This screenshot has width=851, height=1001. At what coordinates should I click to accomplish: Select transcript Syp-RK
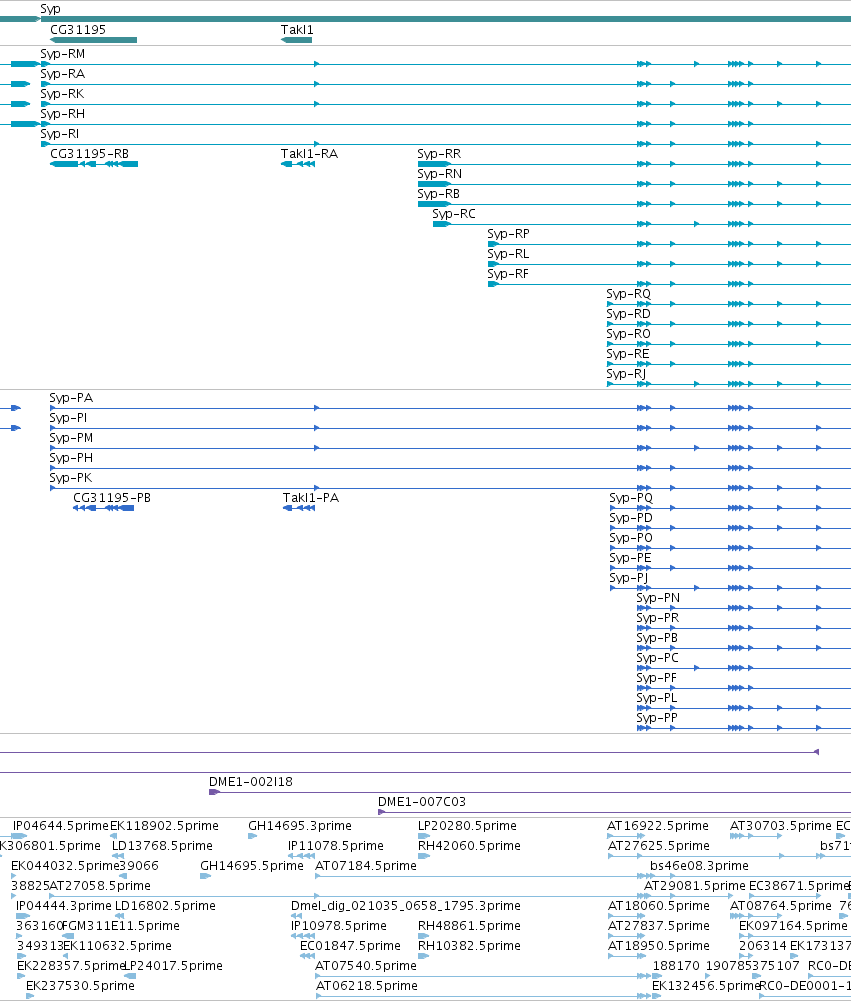click(62, 94)
